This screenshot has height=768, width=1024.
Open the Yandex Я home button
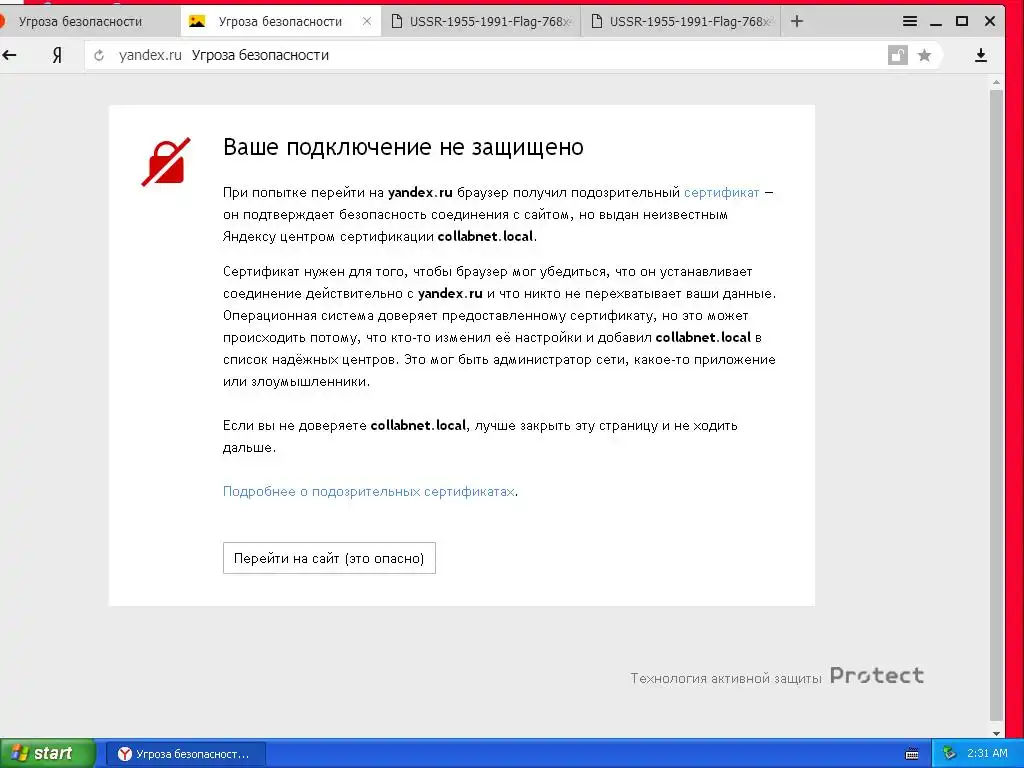pos(57,56)
